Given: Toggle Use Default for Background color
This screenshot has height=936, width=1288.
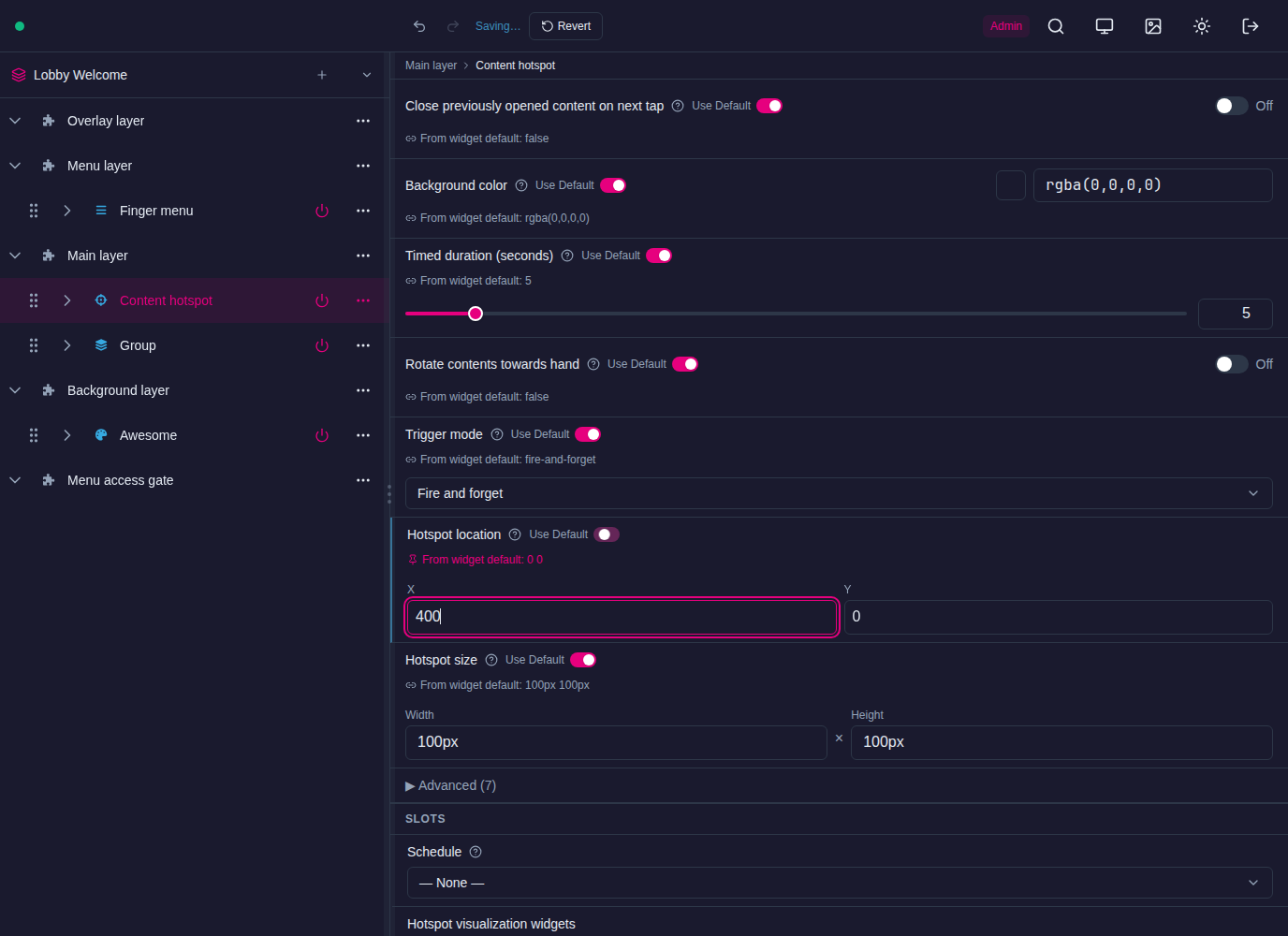Looking at the screenshot, I should coord(613,185).
